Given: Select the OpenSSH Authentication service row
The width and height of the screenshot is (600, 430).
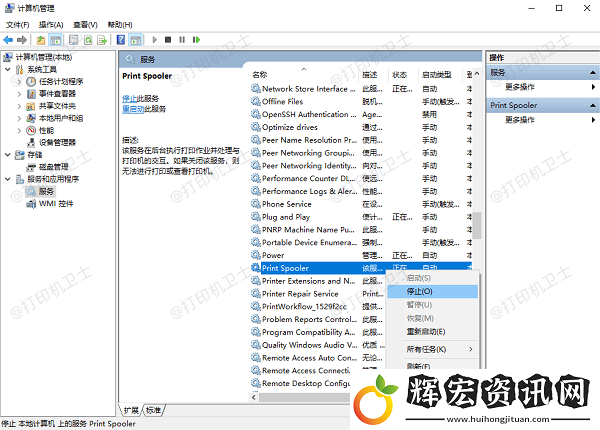Looking at the screenshot, I should tap(361, 114).
